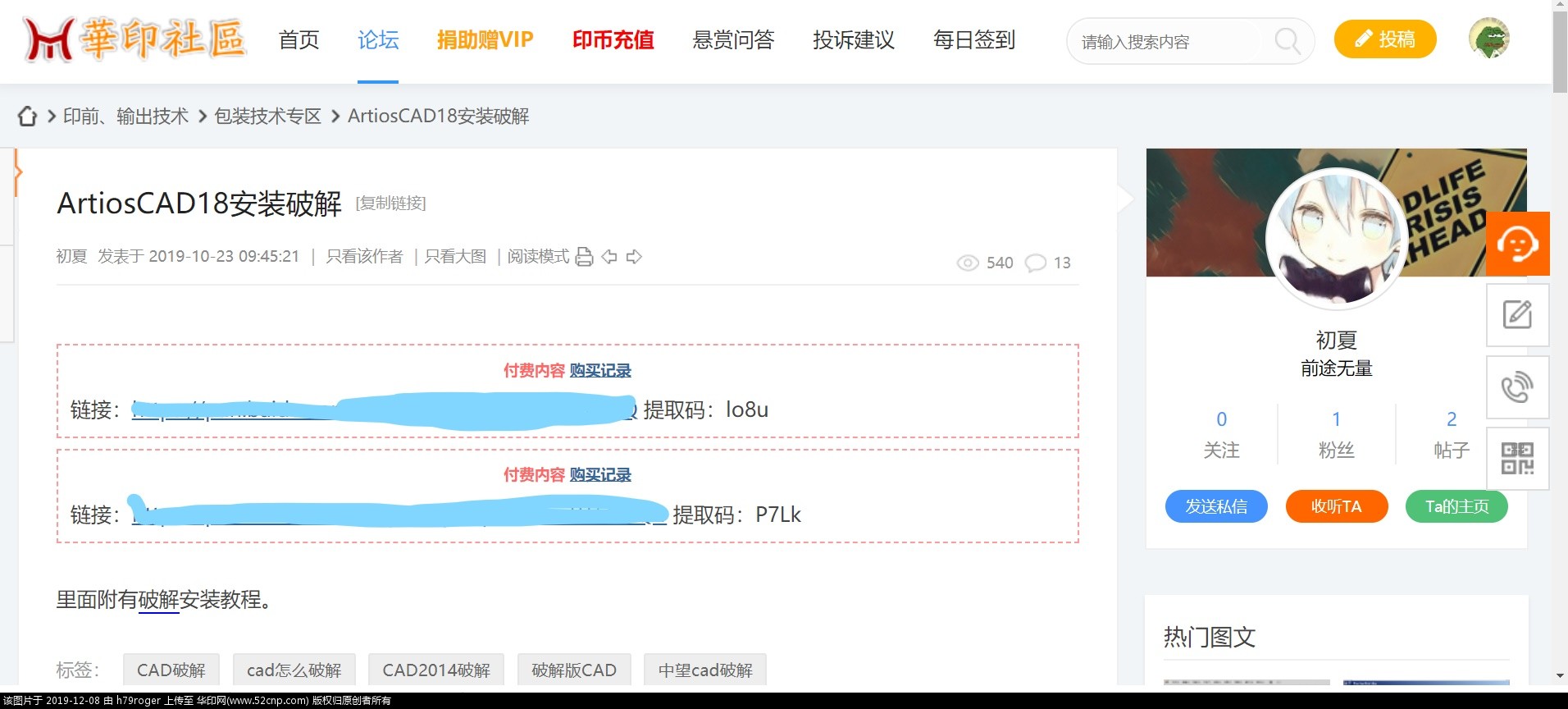Open 每日签到 nav item
The image size is (1568, 709).
(x=974, y=39)
